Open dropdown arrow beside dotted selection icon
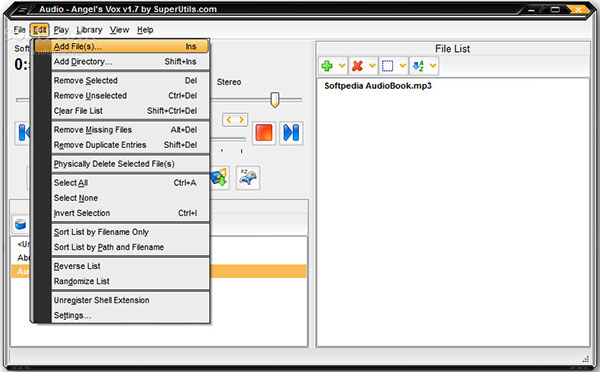600x372 pixels. pos(403,66)
